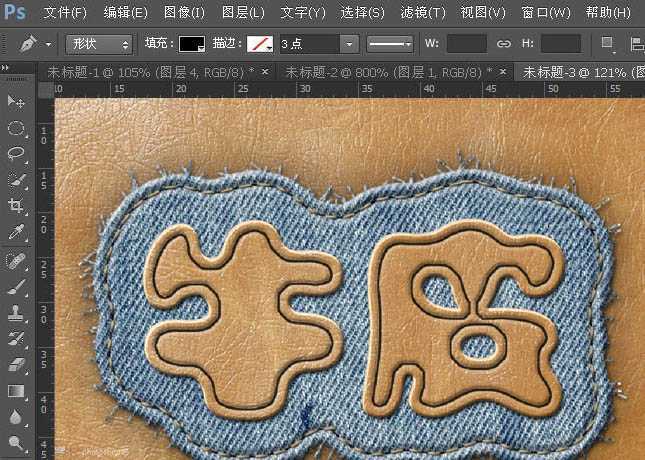Open the stroke width dropdown arrow
The width and height of the screenshot is (645, 460).
click(x=349, y=44)
